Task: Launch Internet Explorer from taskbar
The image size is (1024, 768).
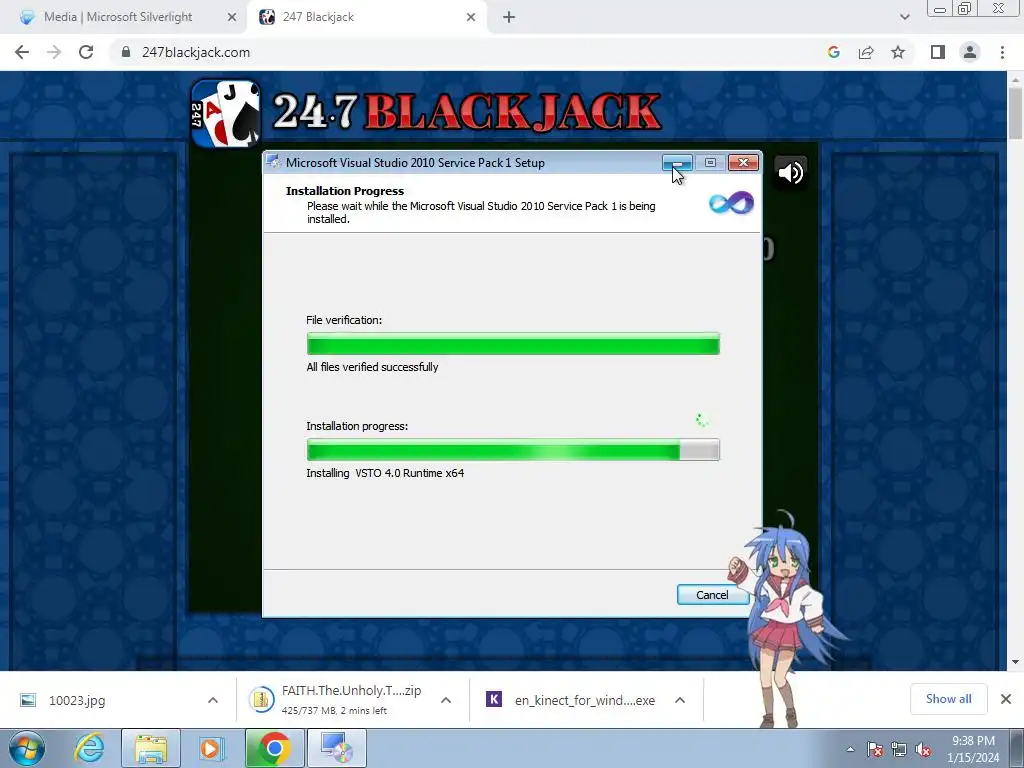Action: click(89, 748)
